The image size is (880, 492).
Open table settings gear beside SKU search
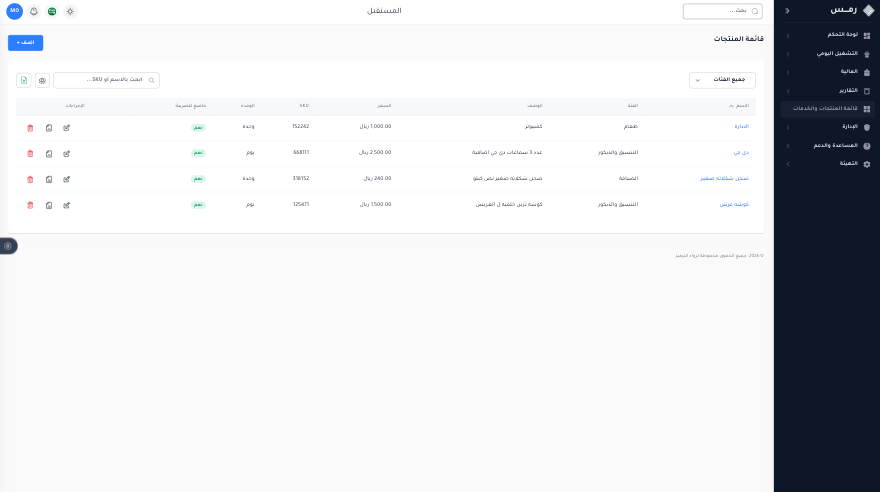click(x=42, y=80)
